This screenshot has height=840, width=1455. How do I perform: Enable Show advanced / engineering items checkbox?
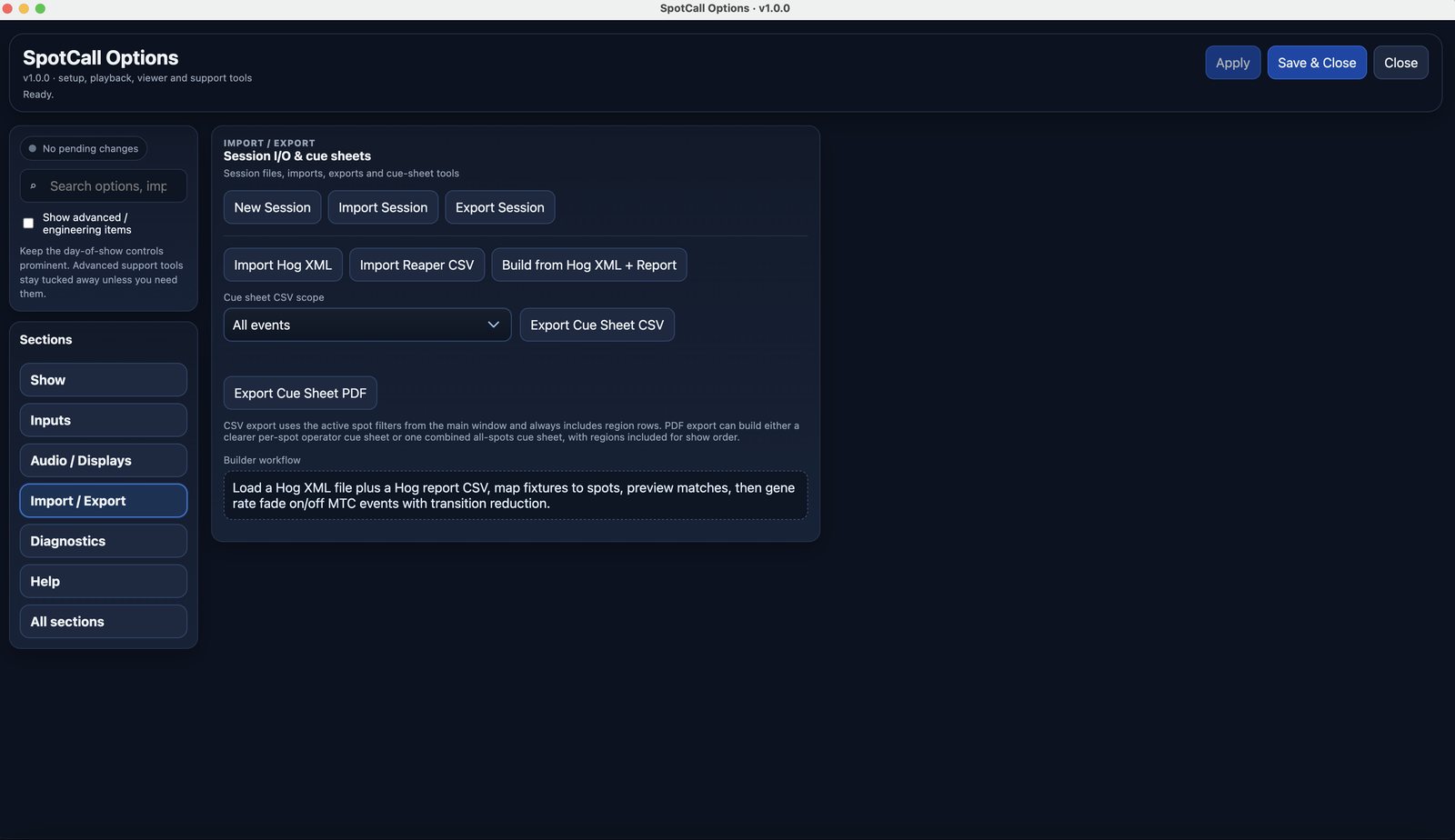tap(28, 223)
